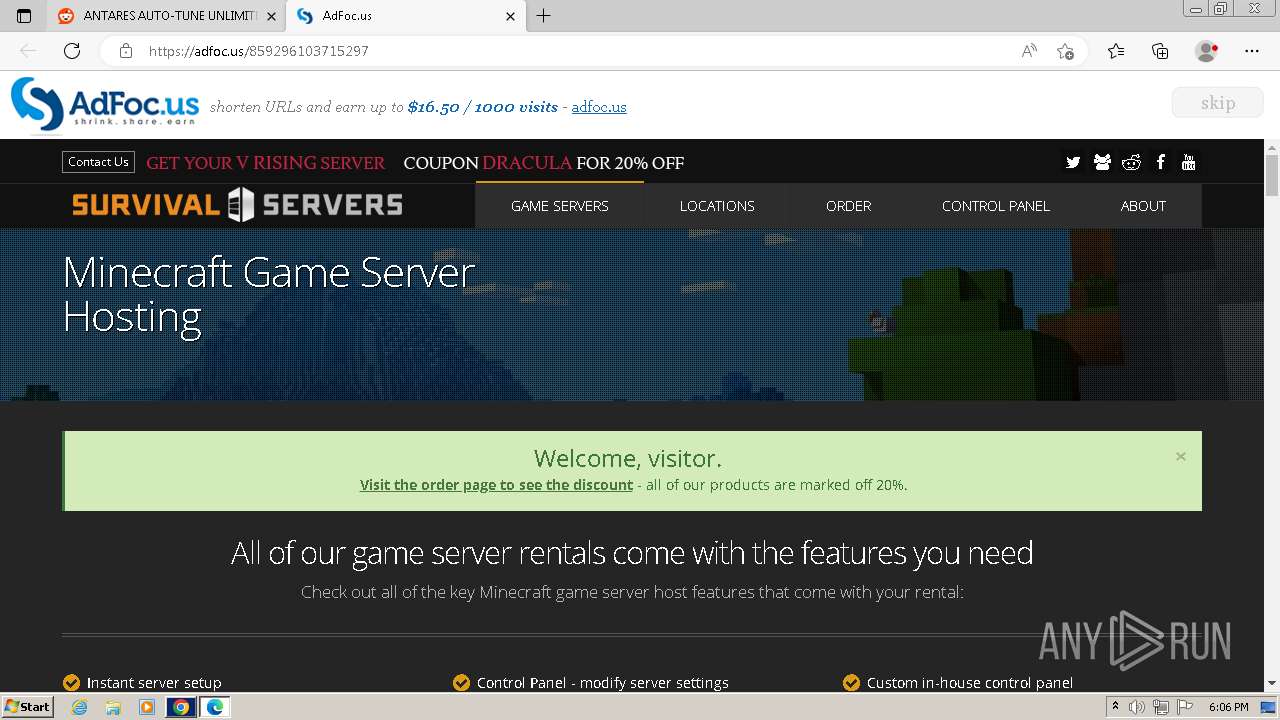Open tab actions menu icon
The width and height of the screenshot is (1280, 720).
coord(24,16)
